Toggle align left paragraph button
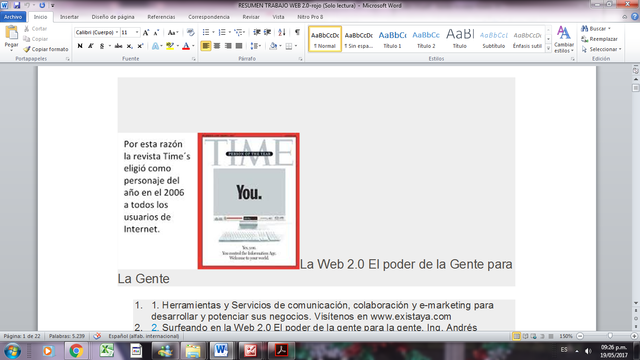 click(x=206, y=46)
